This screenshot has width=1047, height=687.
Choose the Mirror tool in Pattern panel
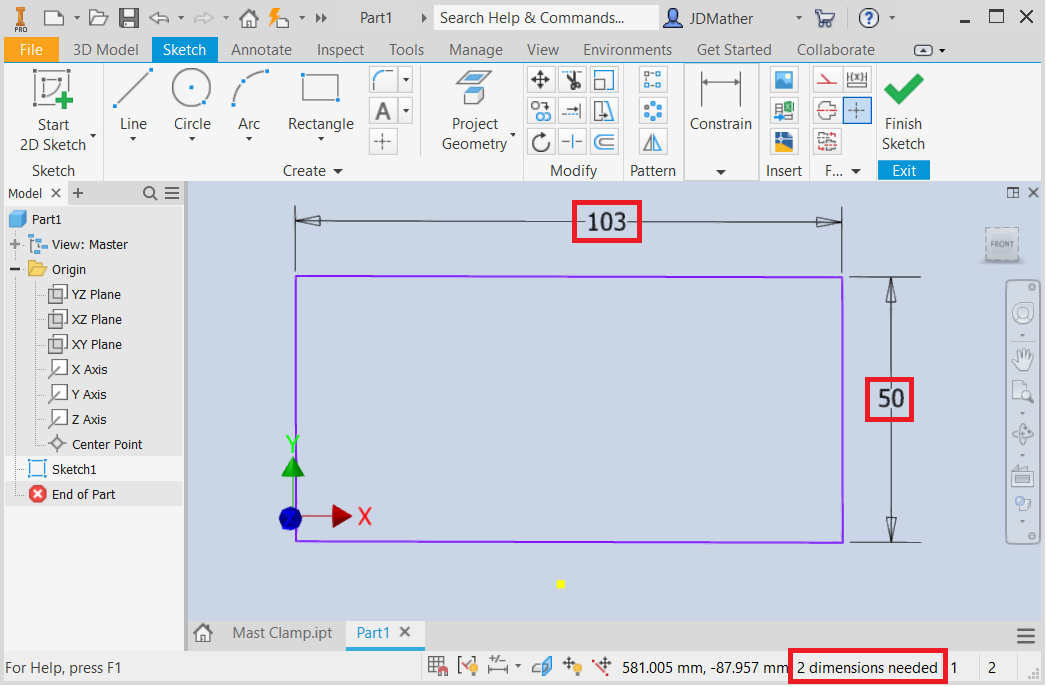coord(652,142)
